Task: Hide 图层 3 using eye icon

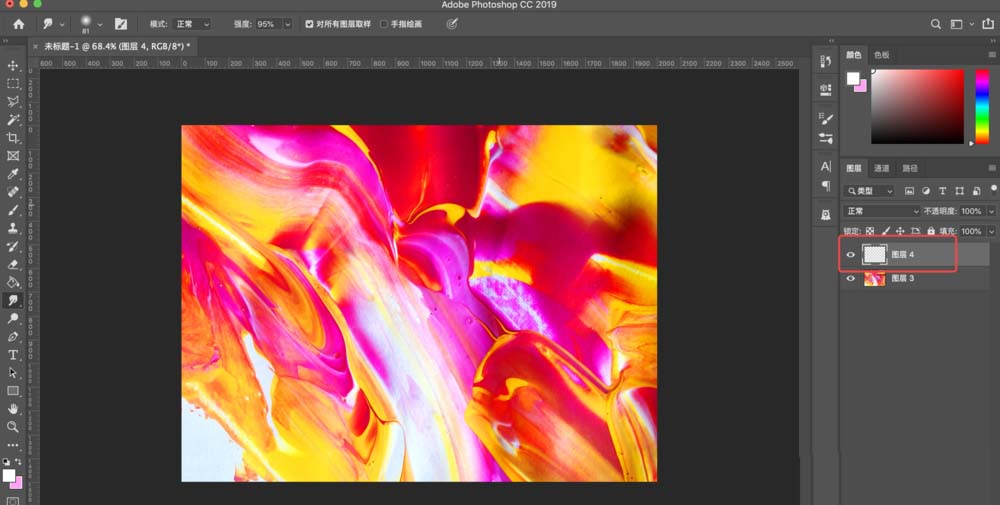Action: click(851, 279)
